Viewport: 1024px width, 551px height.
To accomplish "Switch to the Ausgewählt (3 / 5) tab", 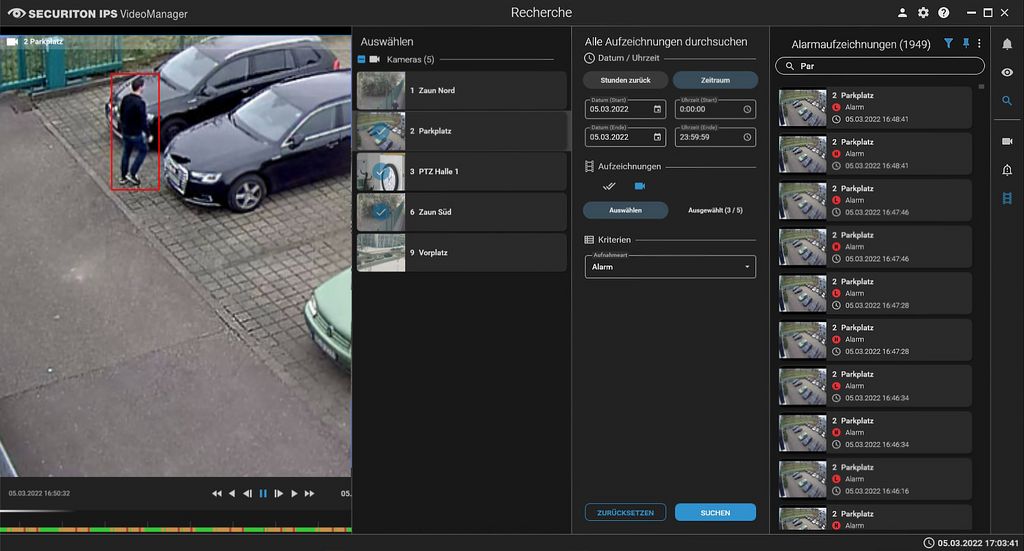I will (715, 211).
